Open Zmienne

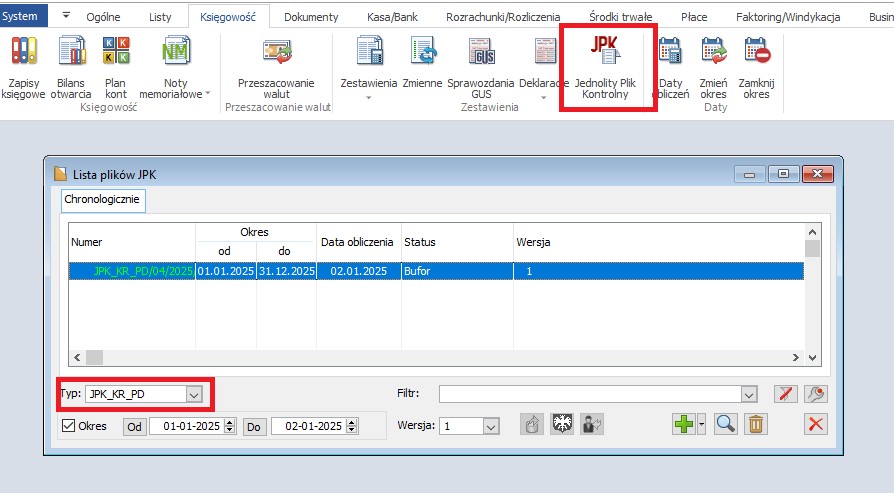pos(422,63)
